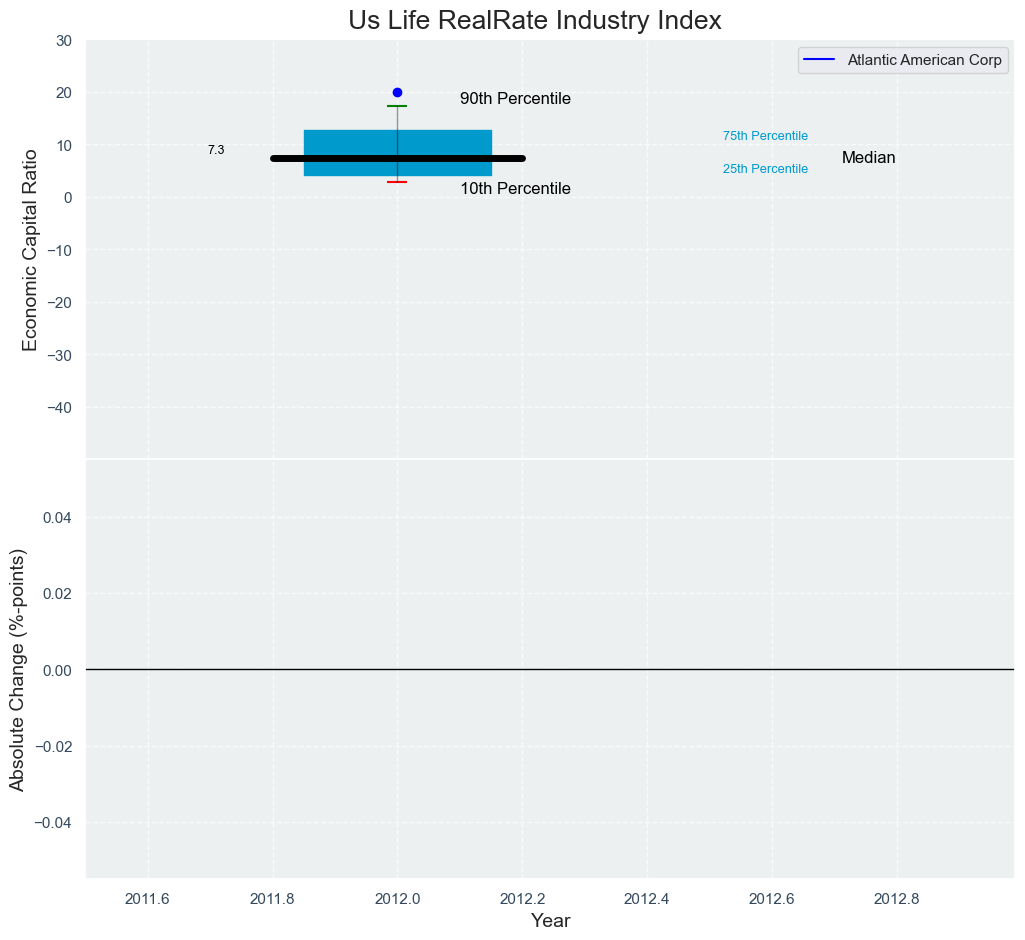Click the 2012.0 x-axis tick label
Screen dimensions: 1025x940
[397, 898]
